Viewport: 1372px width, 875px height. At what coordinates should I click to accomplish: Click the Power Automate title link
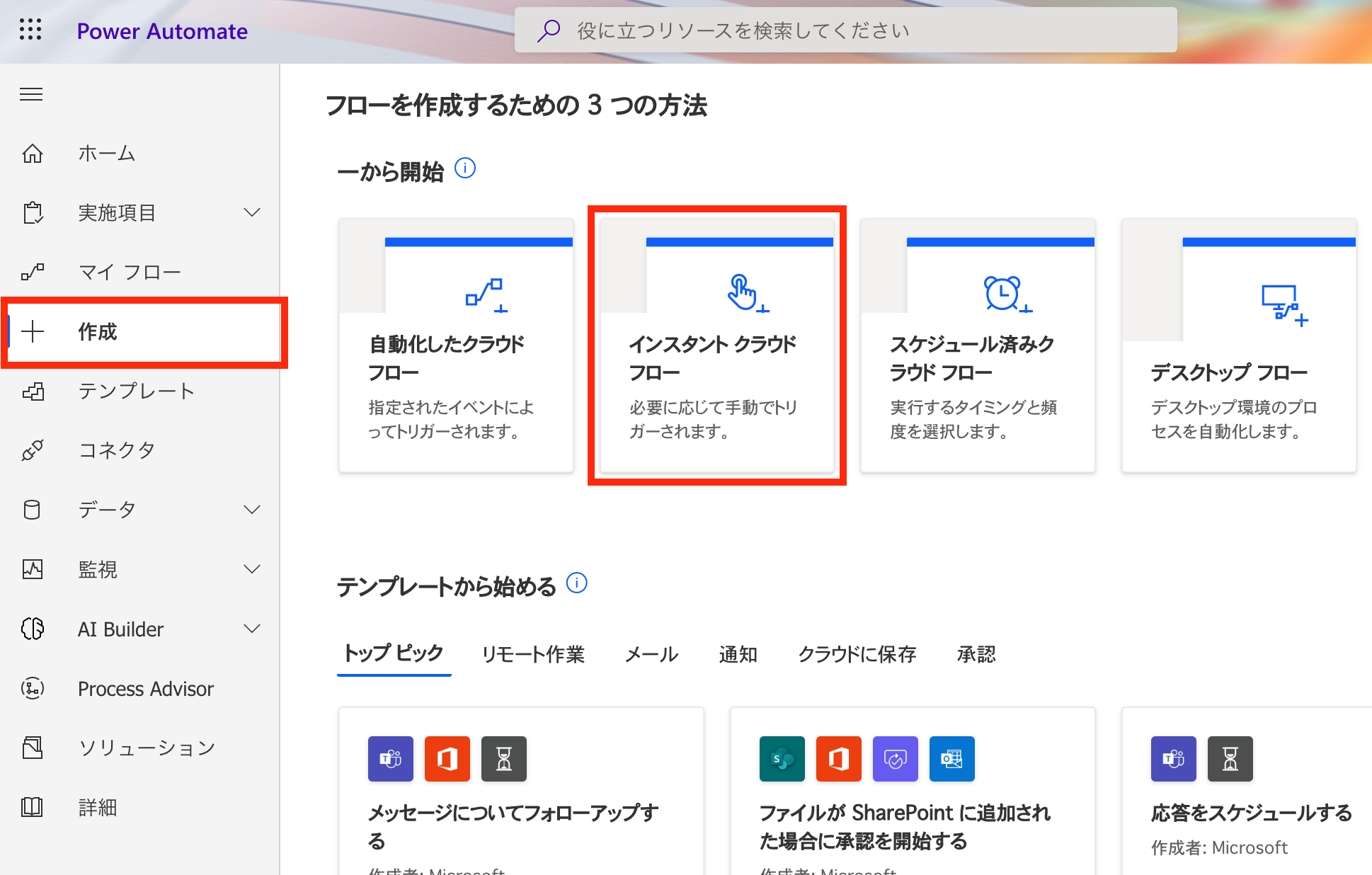tap(162, 31)
